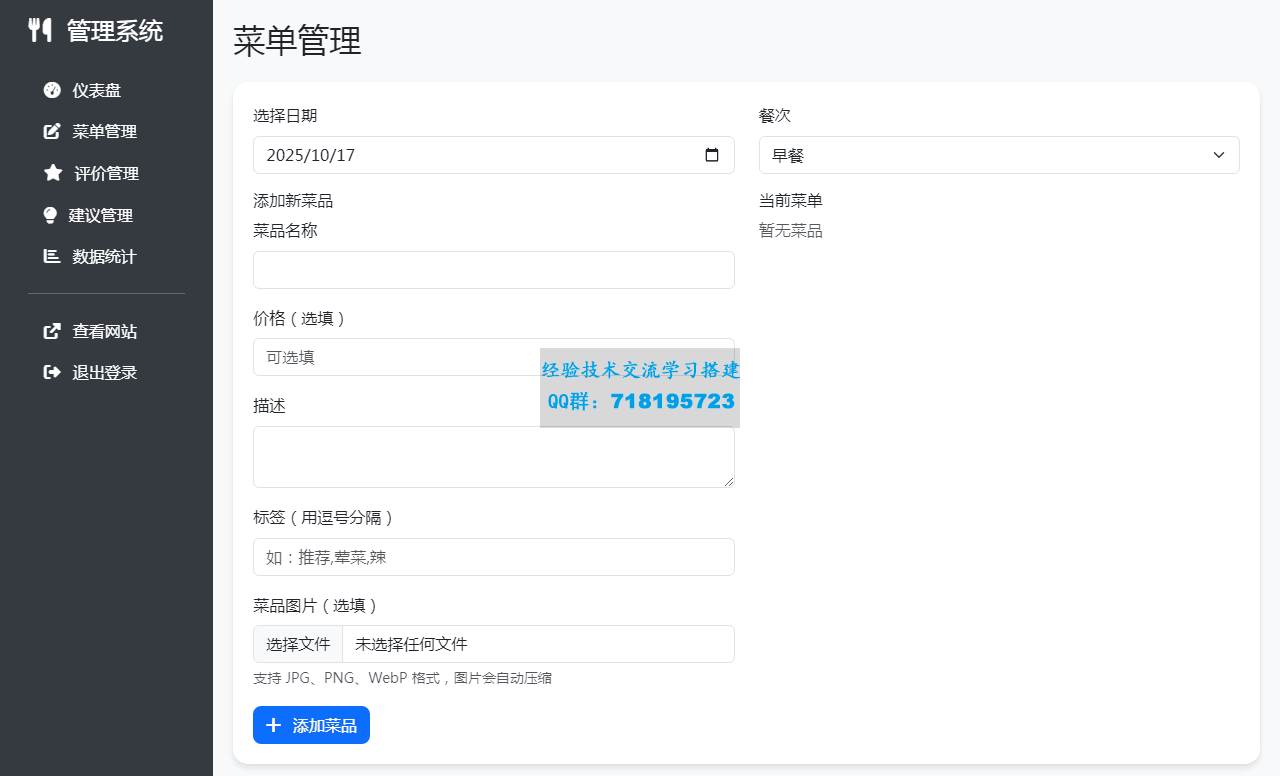
Task: Click the 价格 optional input field
Action: click(395, 357)
